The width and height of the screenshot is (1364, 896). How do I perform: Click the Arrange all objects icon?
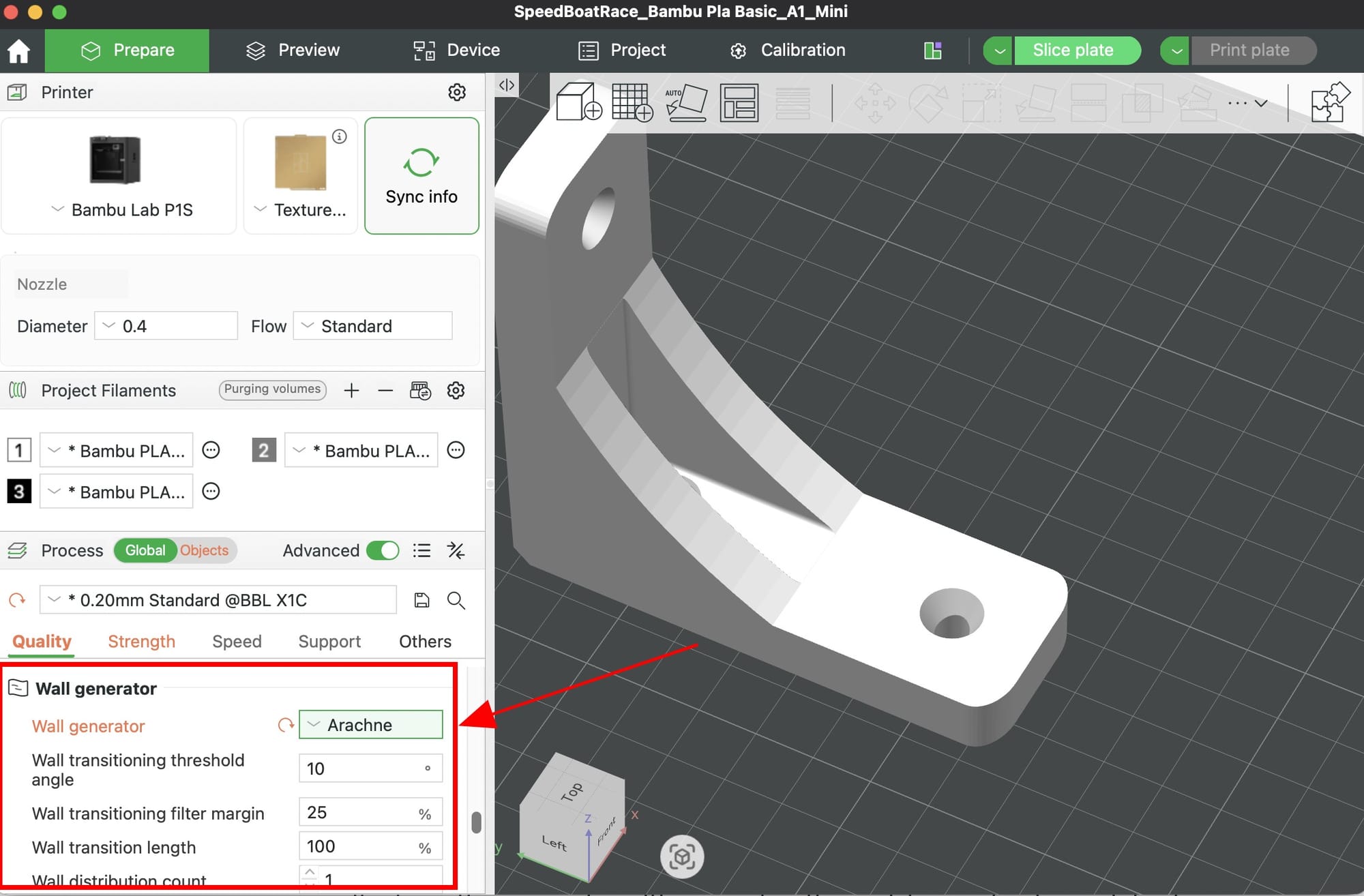point(739,103)
